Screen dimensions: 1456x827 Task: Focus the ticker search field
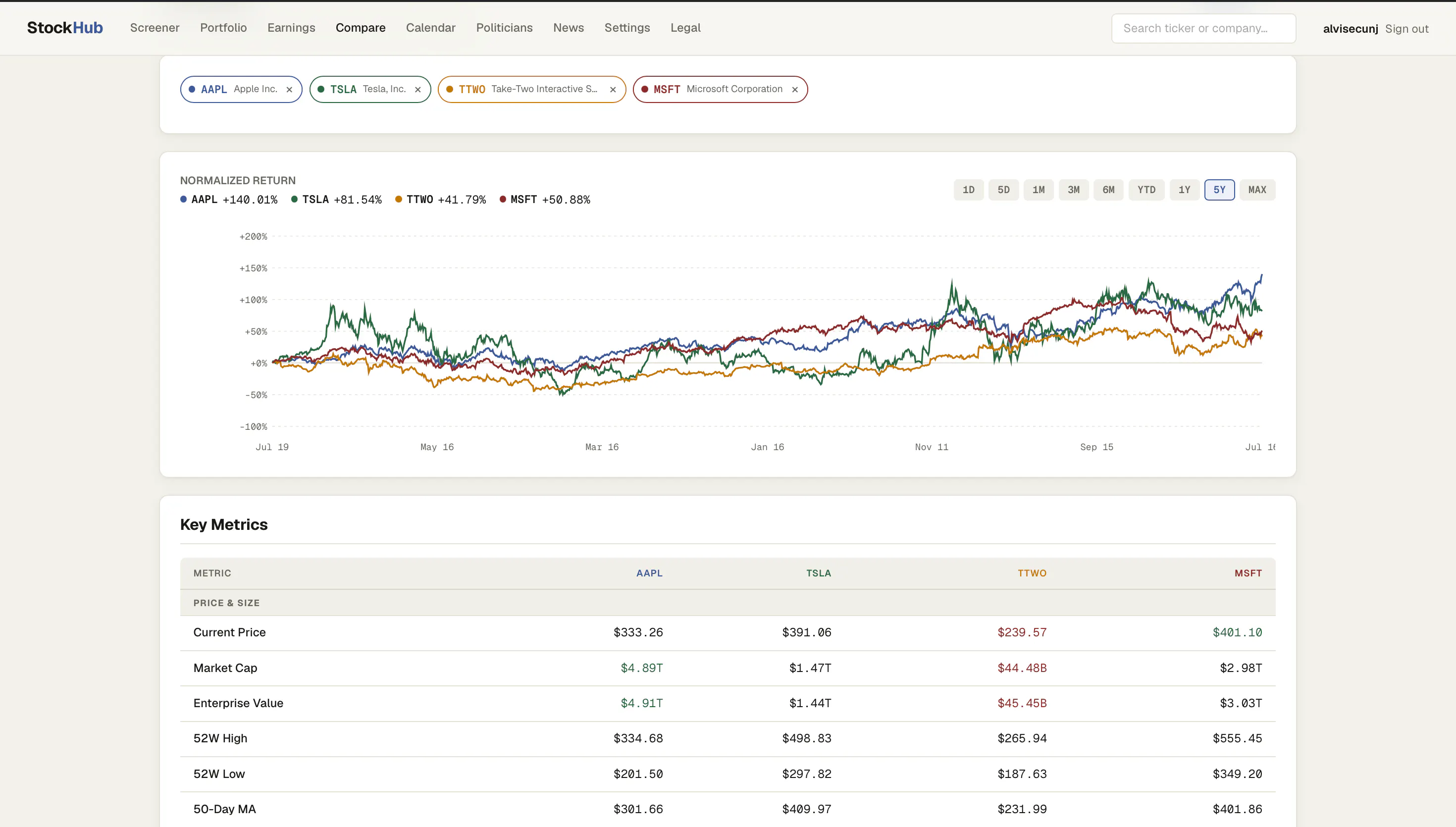(x=1203, y=28)
